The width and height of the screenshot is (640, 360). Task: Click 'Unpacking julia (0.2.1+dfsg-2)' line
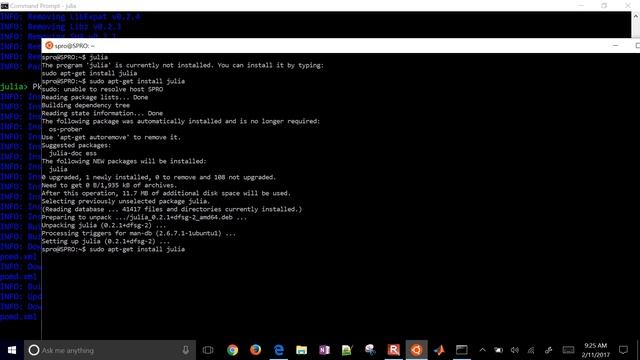104,225
